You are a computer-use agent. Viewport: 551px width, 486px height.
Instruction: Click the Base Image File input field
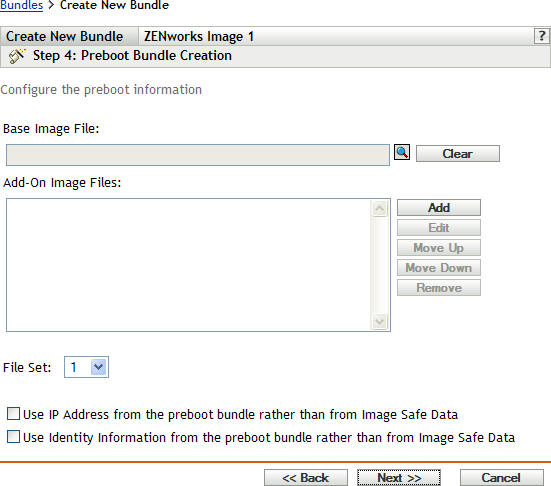(198, 155)
